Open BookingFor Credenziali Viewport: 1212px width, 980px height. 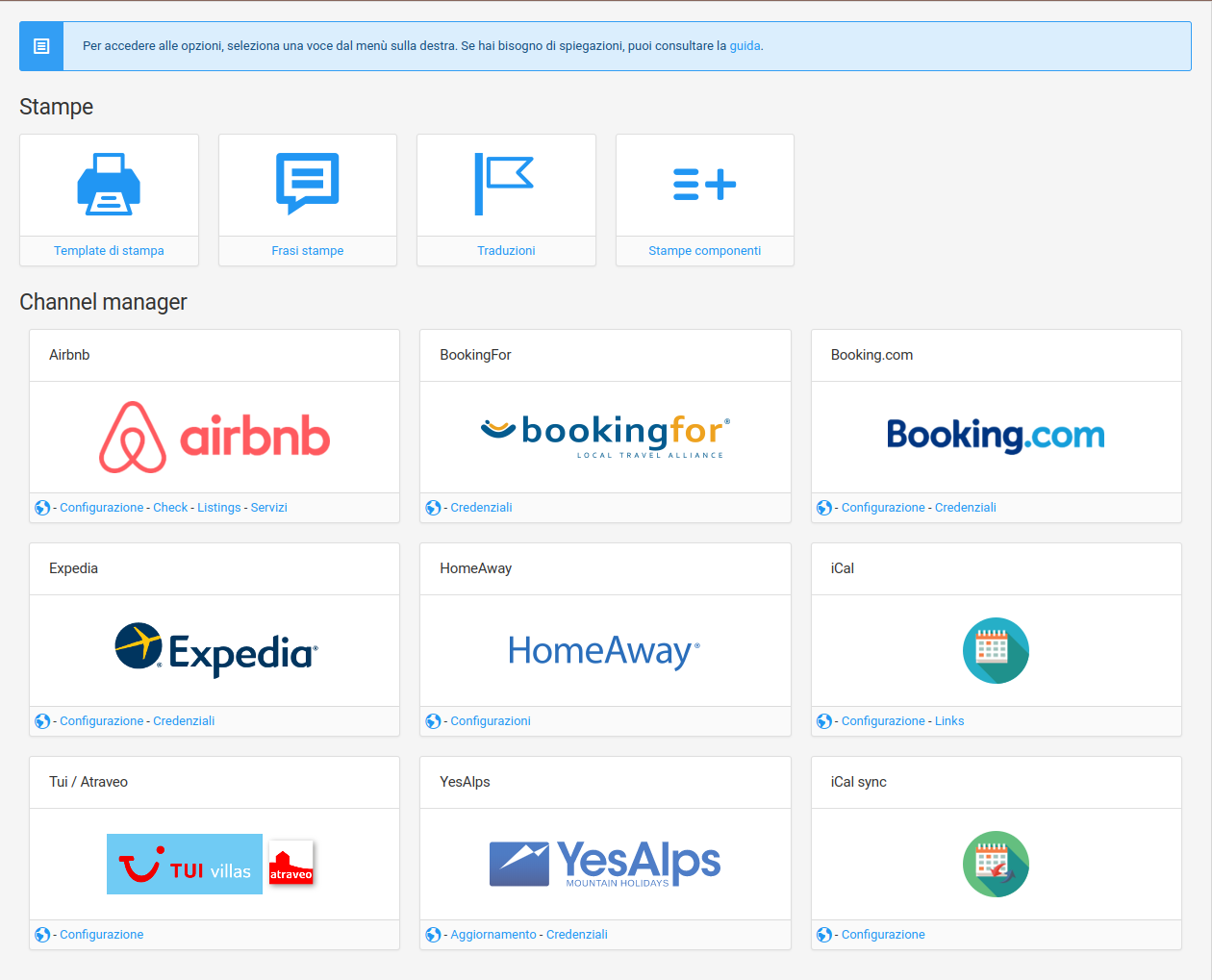coord(482,508)
